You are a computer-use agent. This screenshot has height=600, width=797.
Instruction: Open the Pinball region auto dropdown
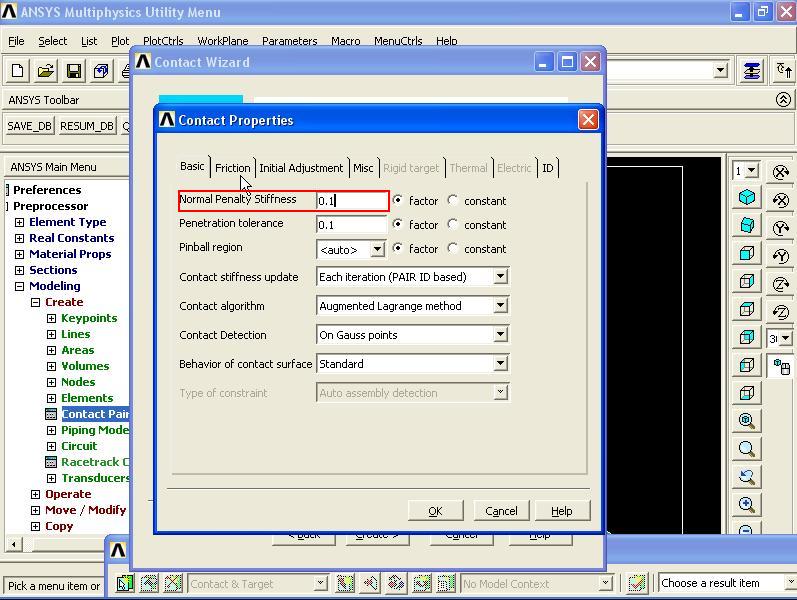tap(377, 249)
